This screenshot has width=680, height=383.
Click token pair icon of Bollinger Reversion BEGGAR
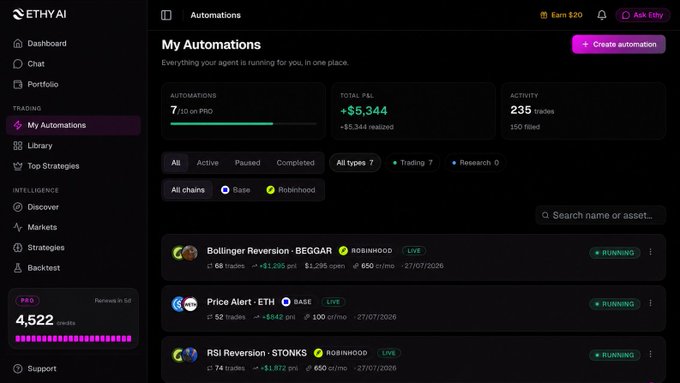(185, 253)
